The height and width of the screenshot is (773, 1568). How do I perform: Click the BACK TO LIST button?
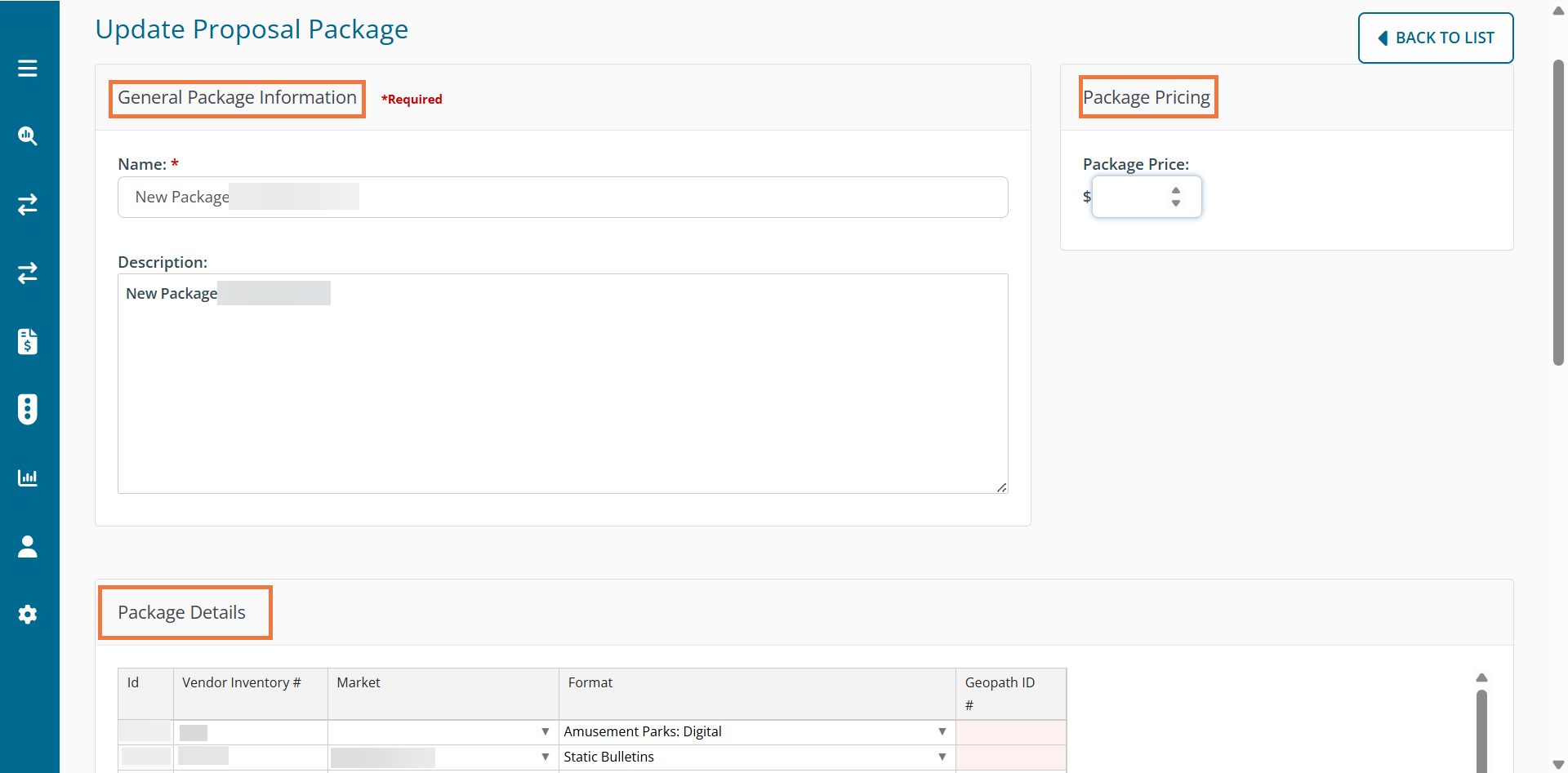1435,38
